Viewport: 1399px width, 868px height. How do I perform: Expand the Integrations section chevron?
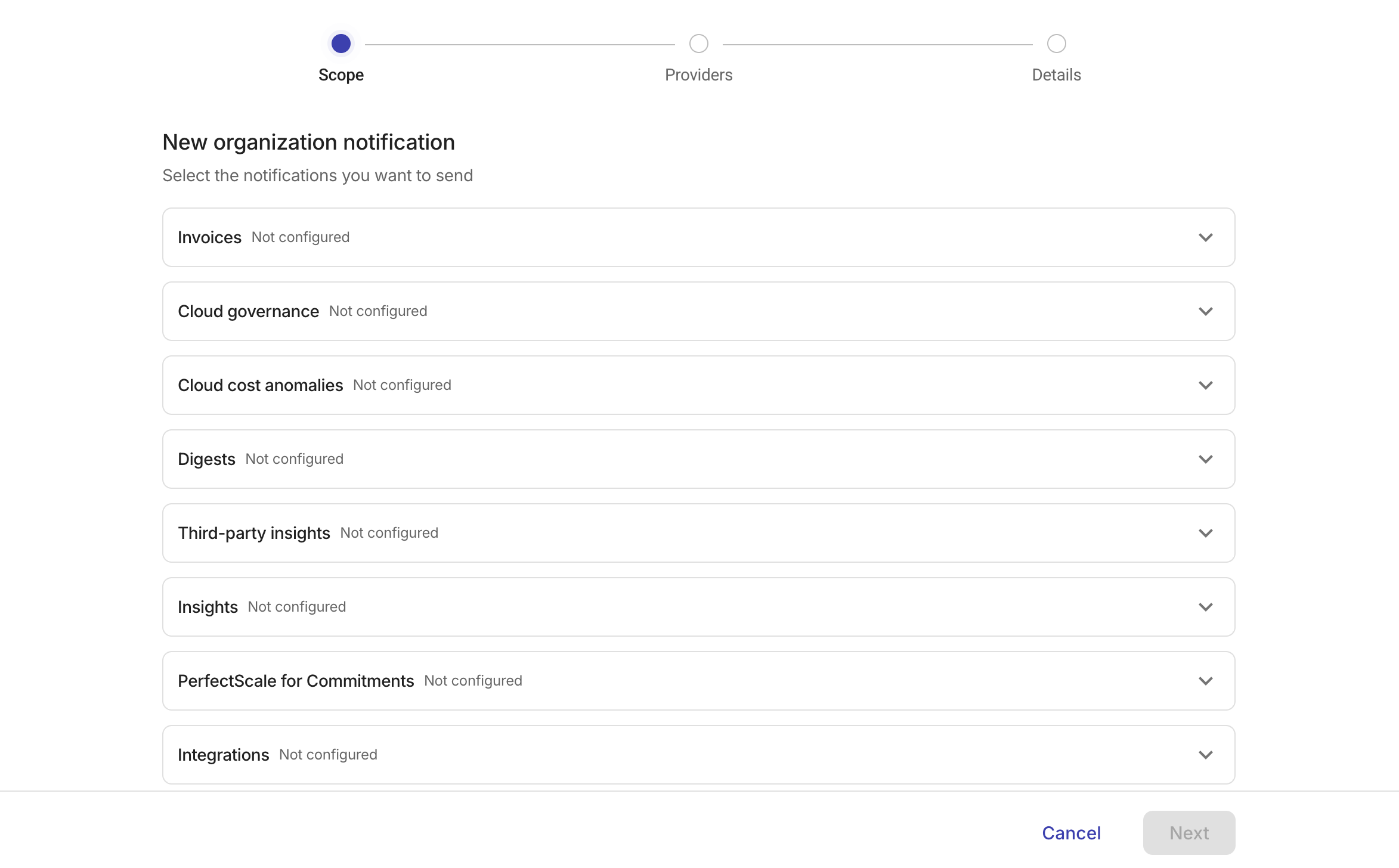point(1205,755)
